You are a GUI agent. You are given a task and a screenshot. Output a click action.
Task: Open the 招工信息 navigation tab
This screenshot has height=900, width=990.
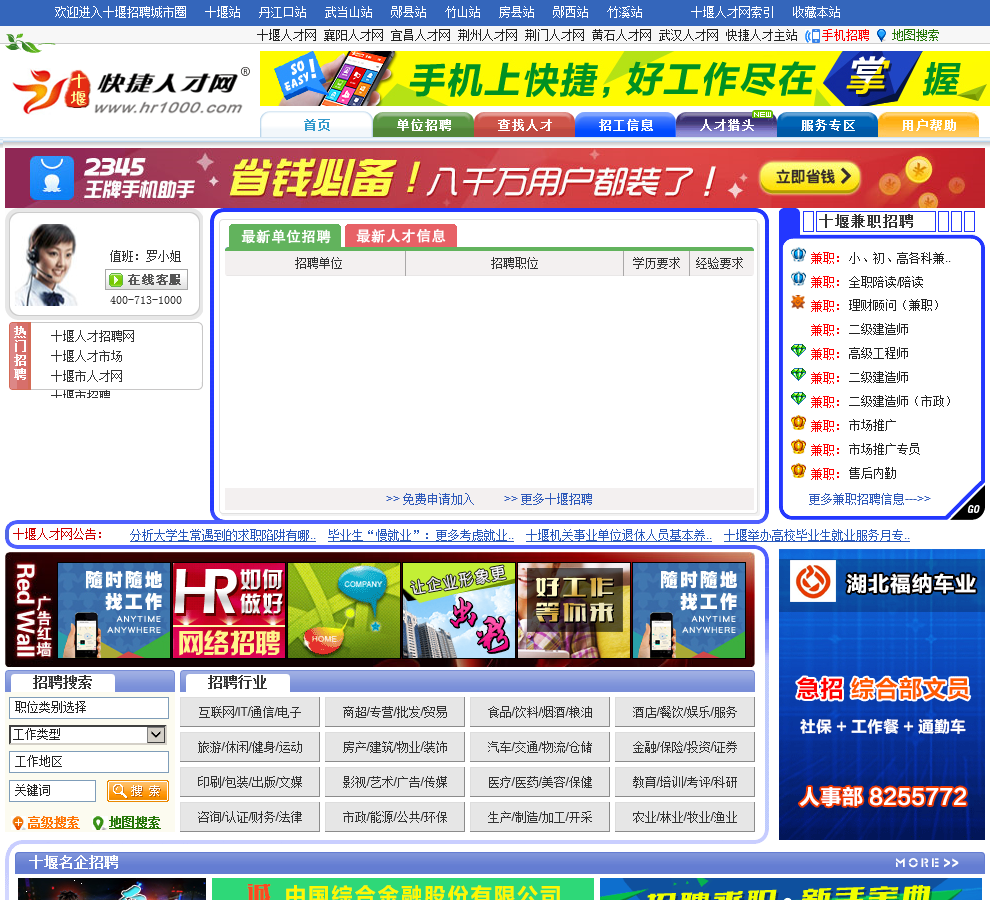(x=626, y=125)
